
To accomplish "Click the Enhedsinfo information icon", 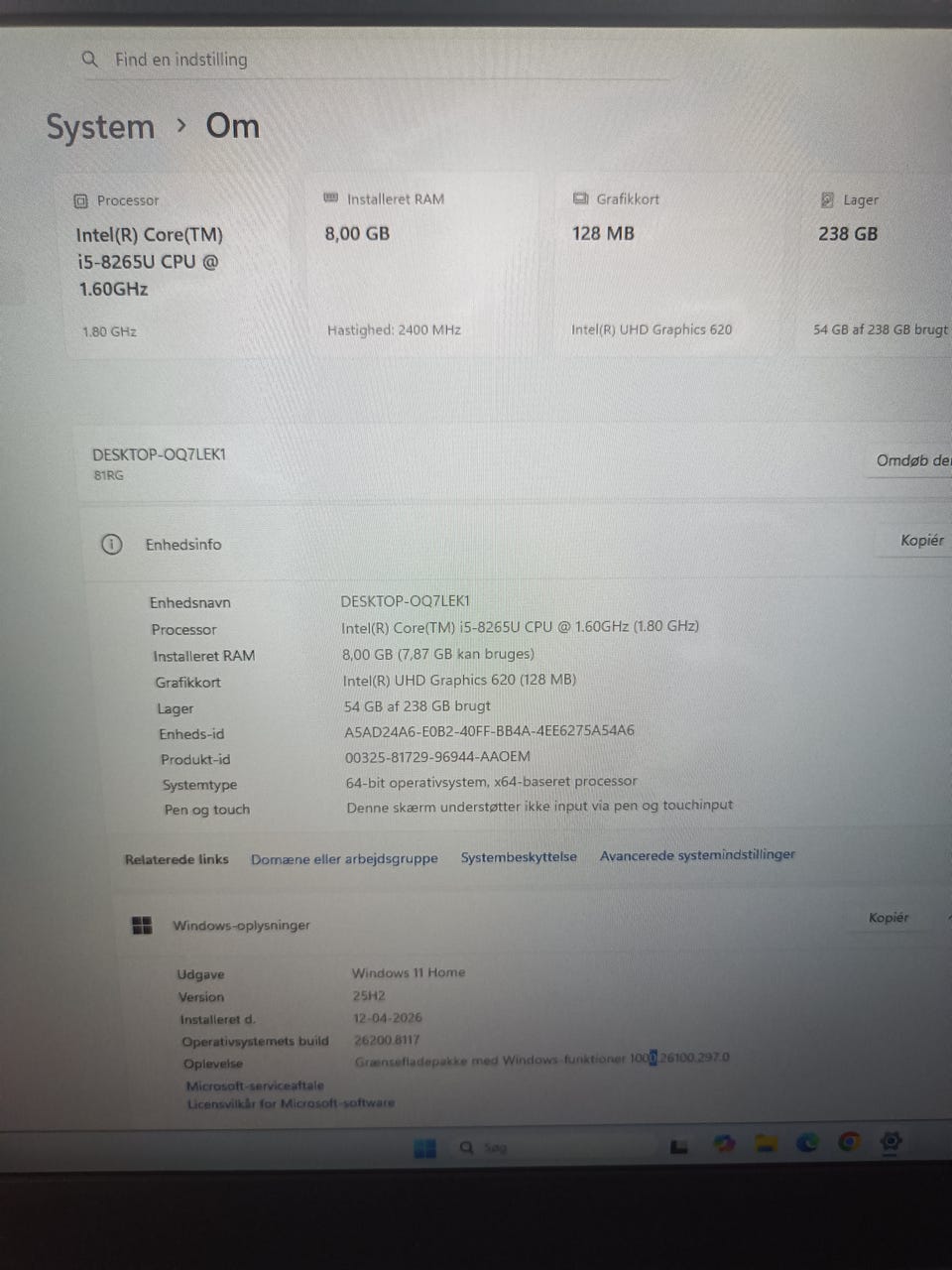I will [x=112, y=544].
